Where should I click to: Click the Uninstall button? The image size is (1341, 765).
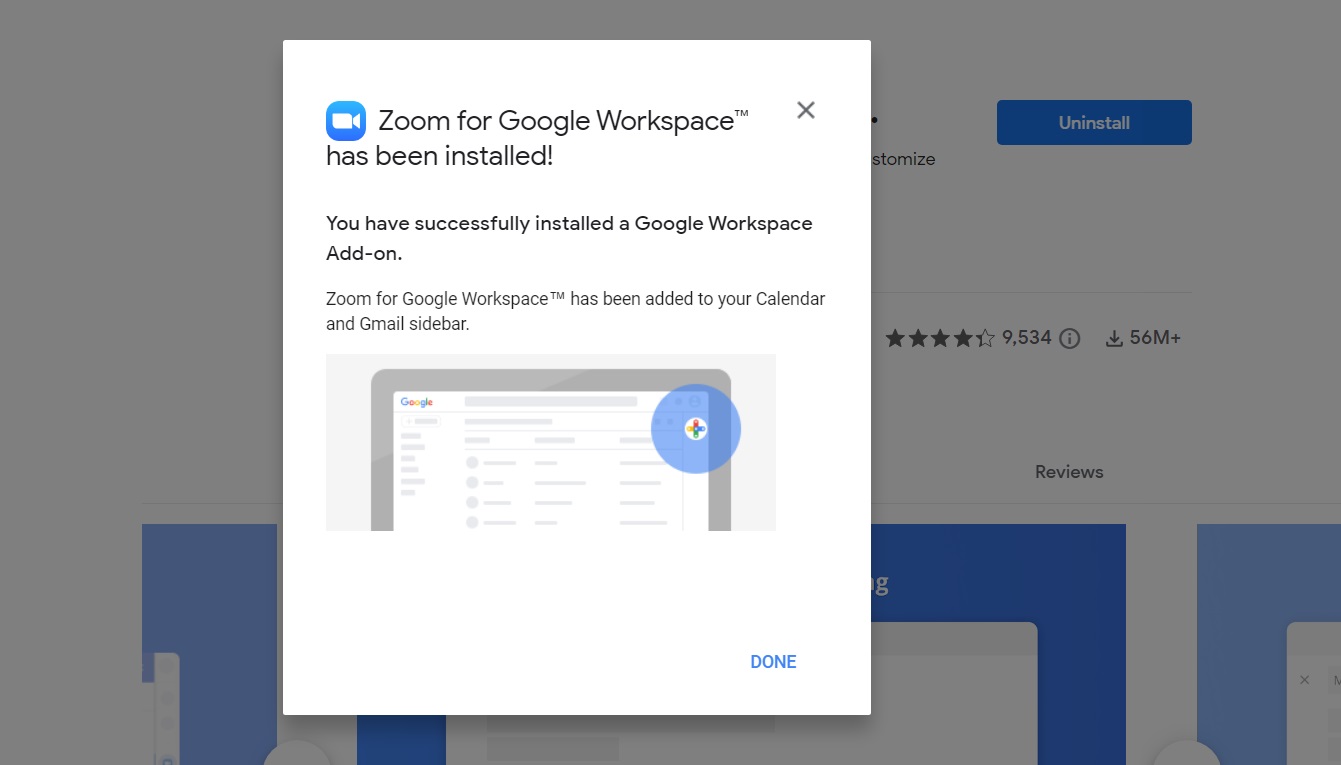(x=1094, y=123)
